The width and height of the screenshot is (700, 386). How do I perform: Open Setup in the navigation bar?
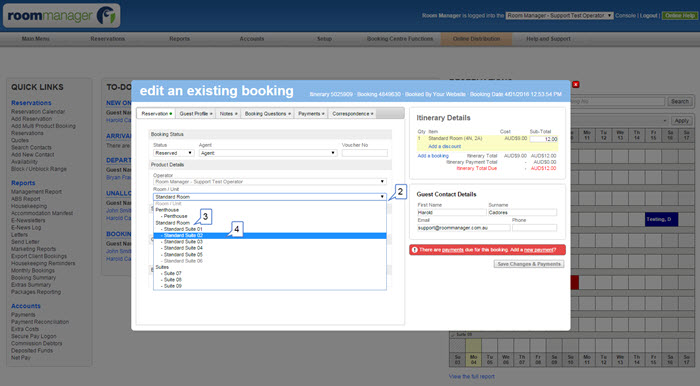click(325, 39)
